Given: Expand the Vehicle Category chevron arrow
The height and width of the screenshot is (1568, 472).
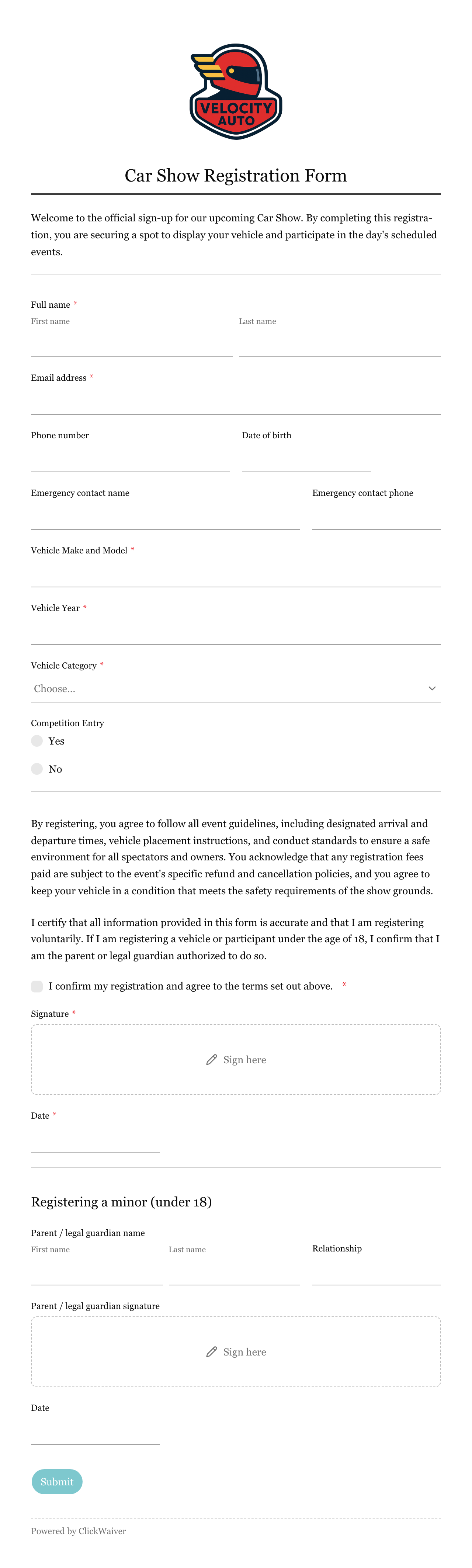Looking at the screenshot, I should pos(432,688).
